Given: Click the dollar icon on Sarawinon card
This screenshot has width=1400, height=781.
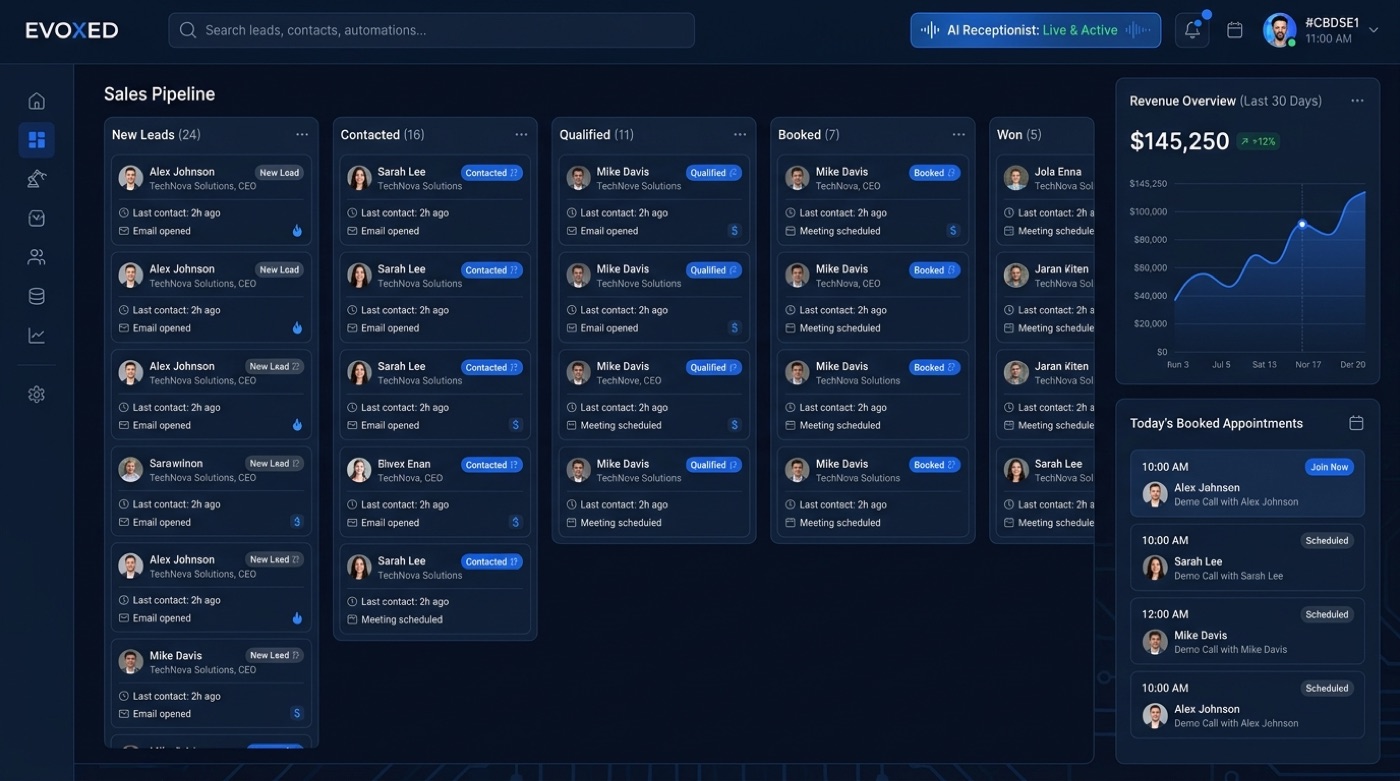Looking at the screenshot, I should tap(297, 522).
